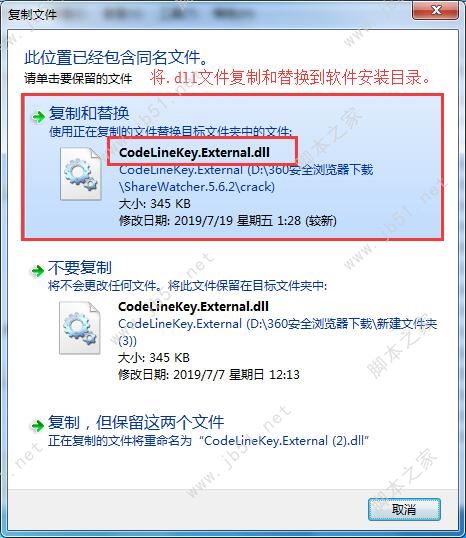Click the 修改日期 2019/7/7 line
This screenshot has width=466, height=538.
[209, 374]
